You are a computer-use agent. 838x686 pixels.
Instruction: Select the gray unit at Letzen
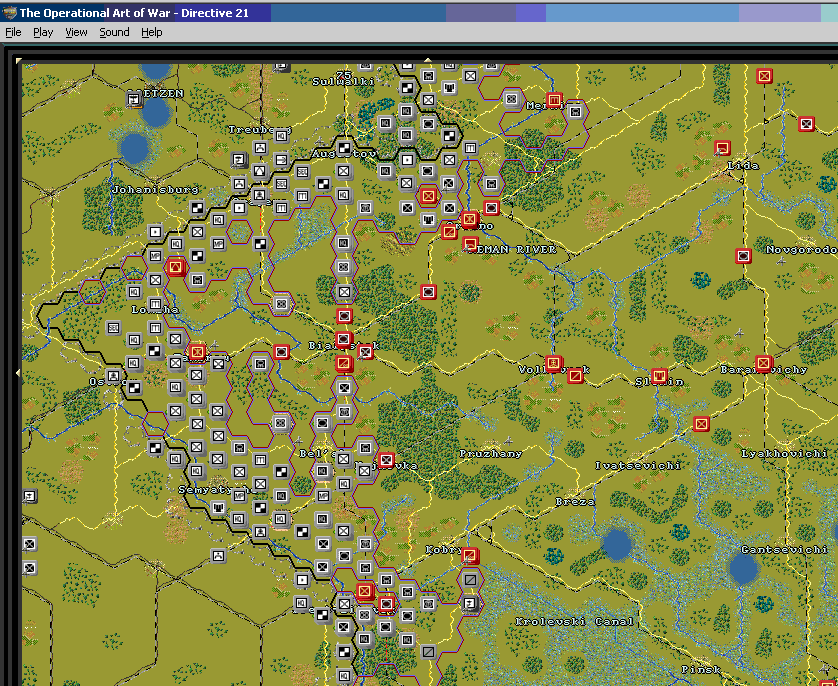coord(134,99)
